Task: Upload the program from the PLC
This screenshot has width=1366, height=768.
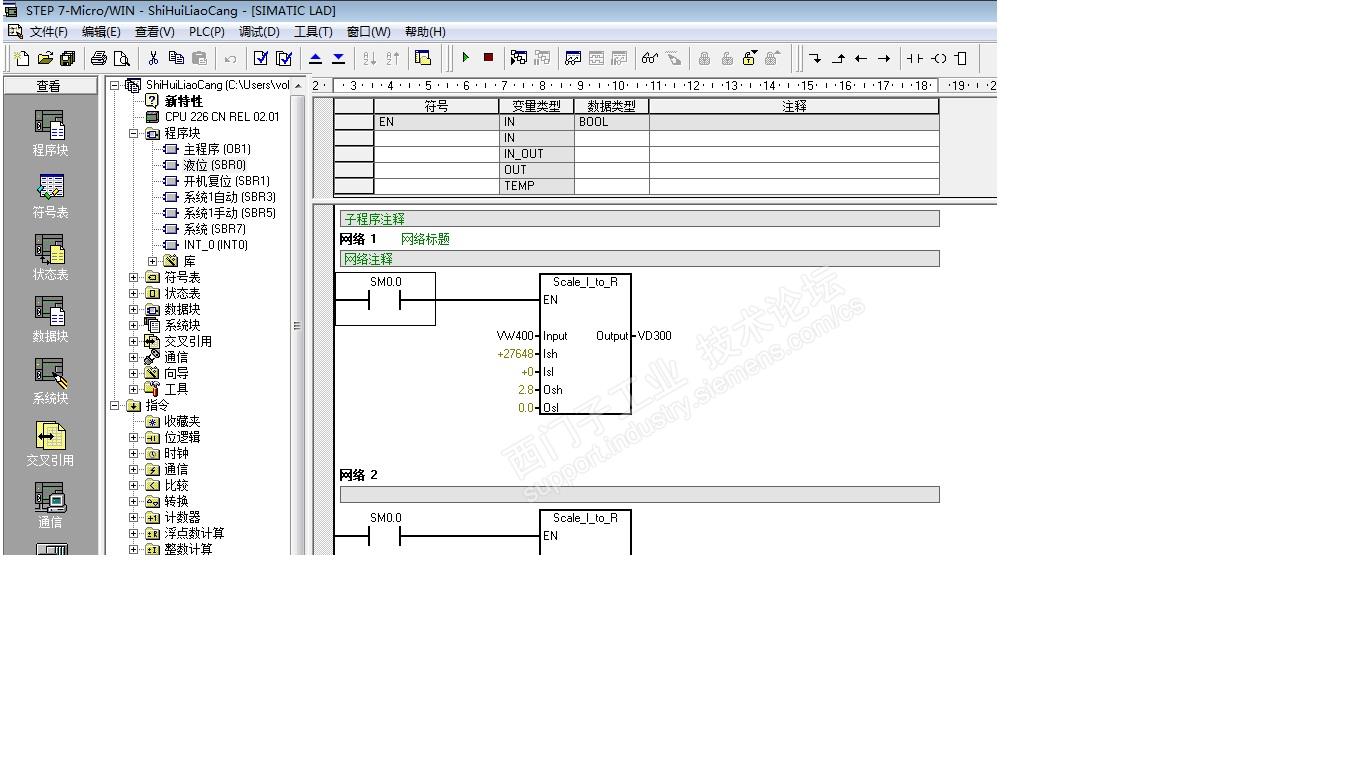Action: click(315, 58)
